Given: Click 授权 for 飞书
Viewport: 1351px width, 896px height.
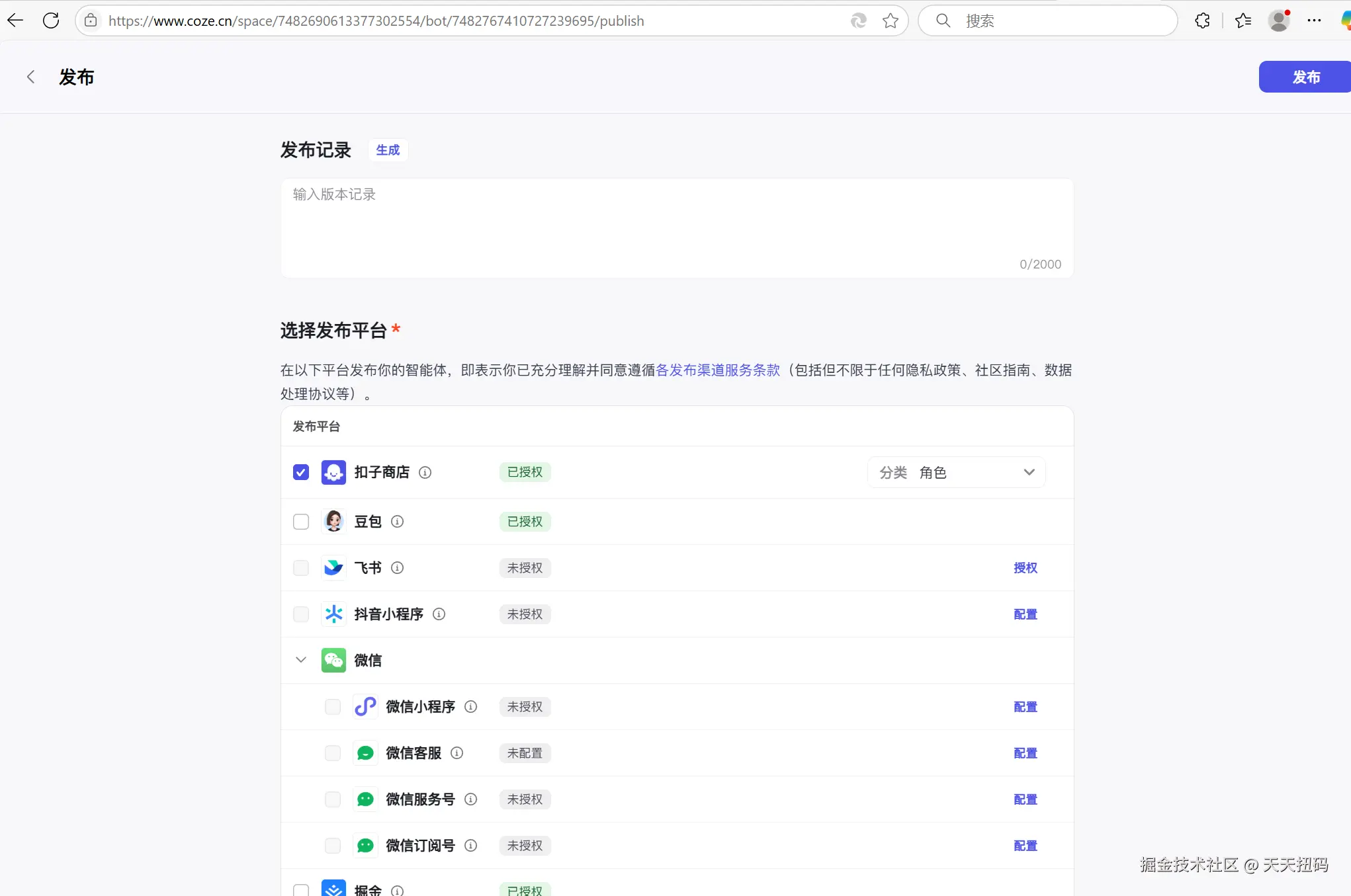Looking at the screenshot, I should pyautogui.click(x=1025, y=568).
